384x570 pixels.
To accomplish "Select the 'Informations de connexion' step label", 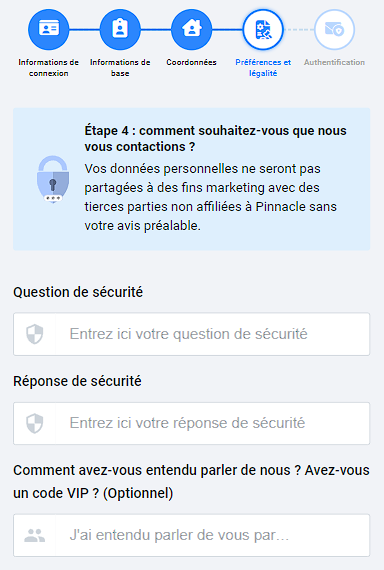I will pyautogui.click(x=49, y=68).
